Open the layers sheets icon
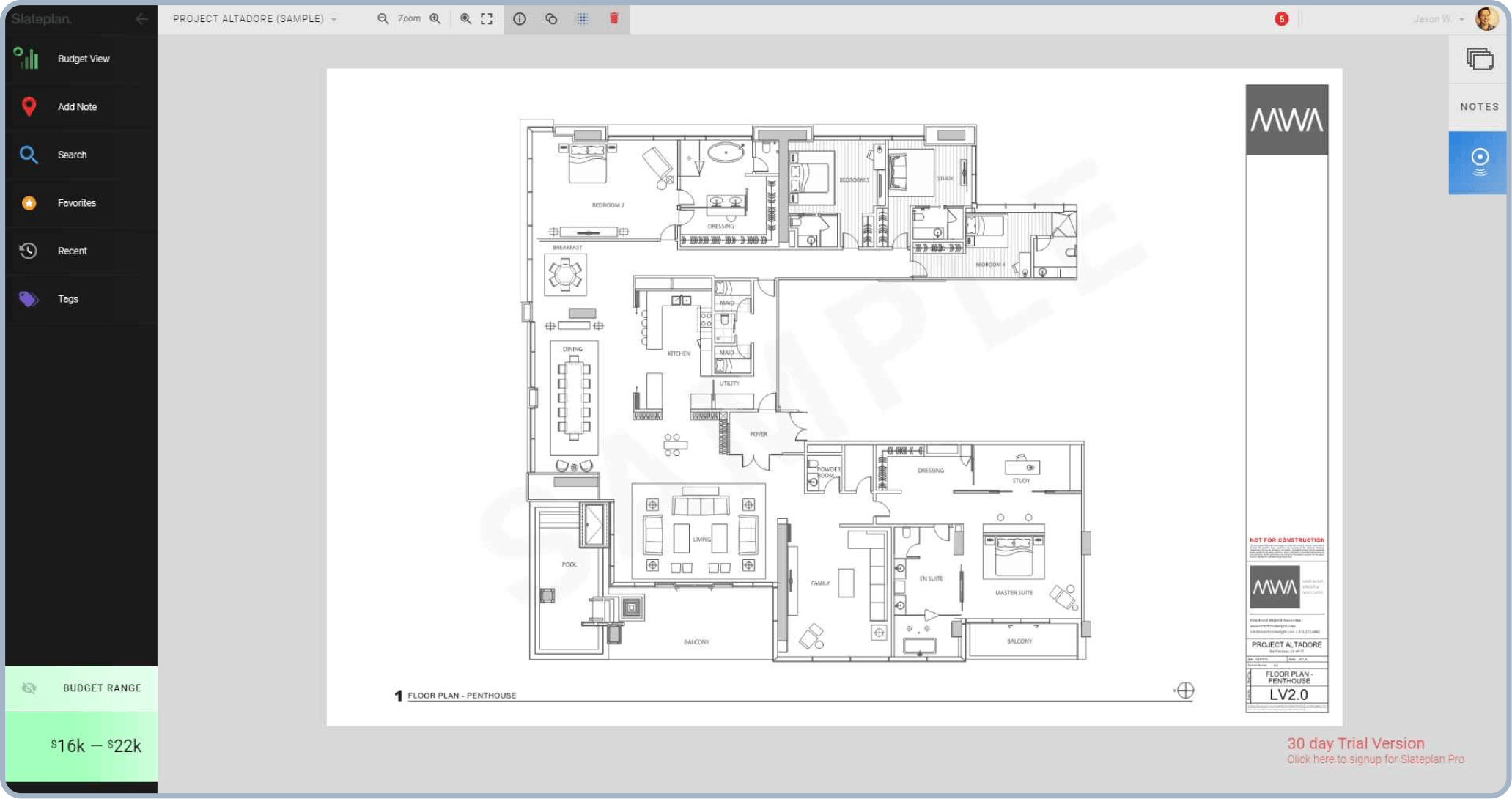 1479,59
